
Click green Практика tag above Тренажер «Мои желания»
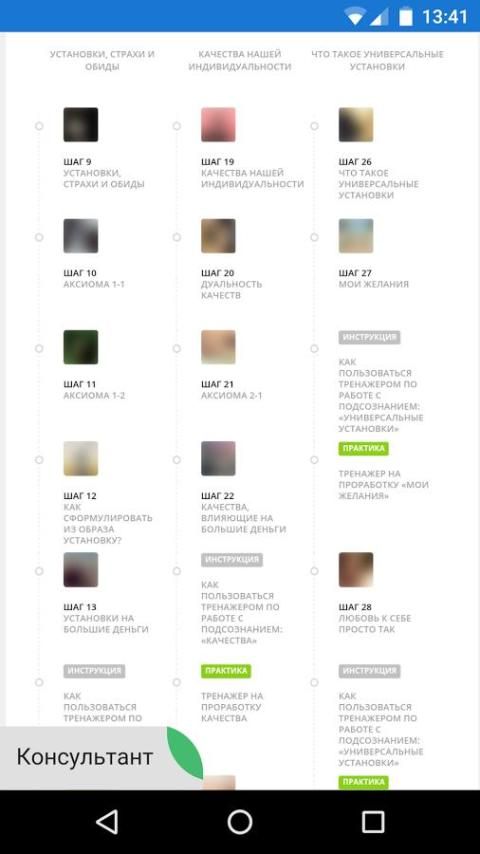(363, 448)
